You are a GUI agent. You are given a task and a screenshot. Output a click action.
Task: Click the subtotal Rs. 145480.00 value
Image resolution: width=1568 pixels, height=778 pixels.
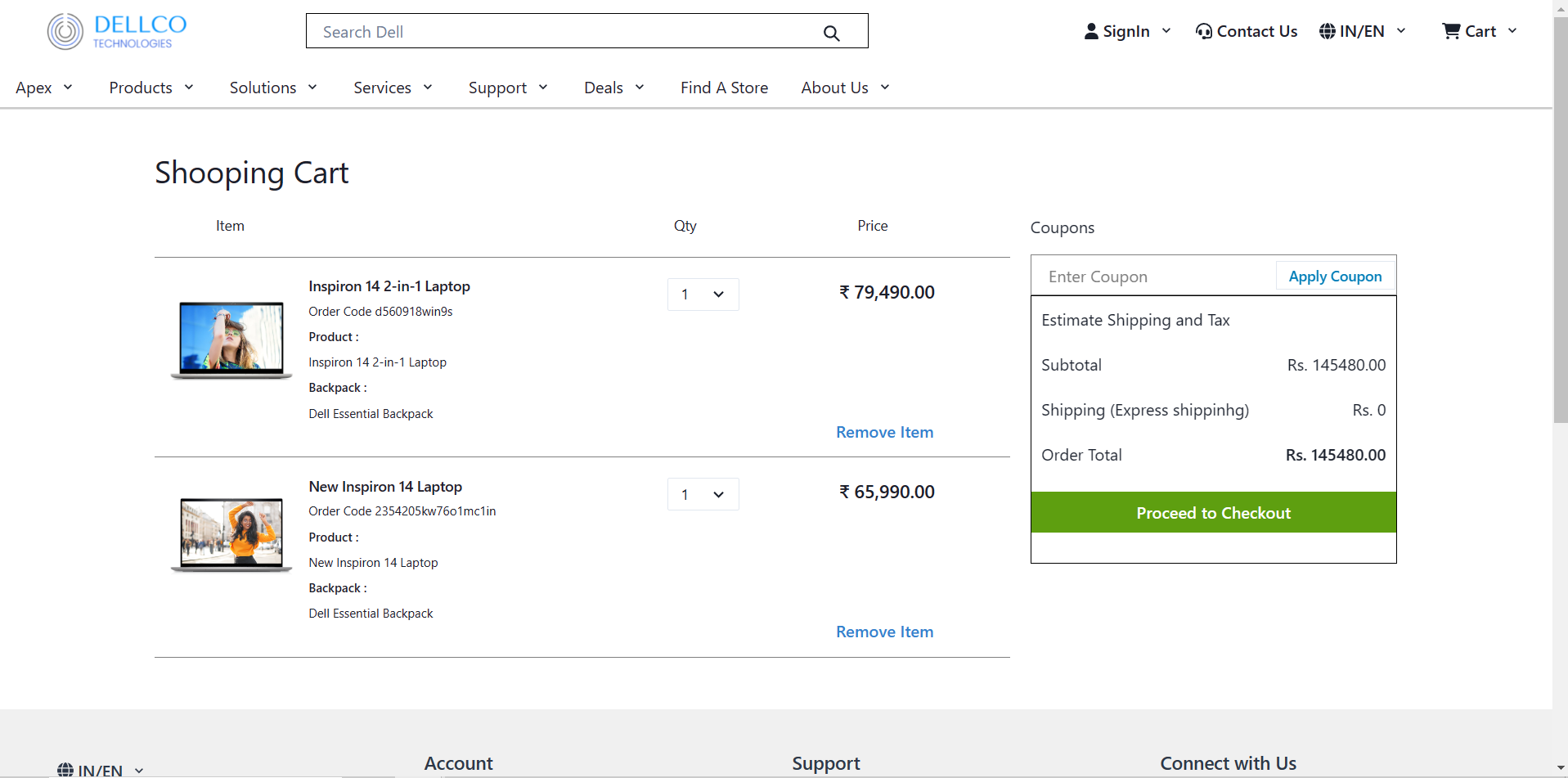(1337, 365)
